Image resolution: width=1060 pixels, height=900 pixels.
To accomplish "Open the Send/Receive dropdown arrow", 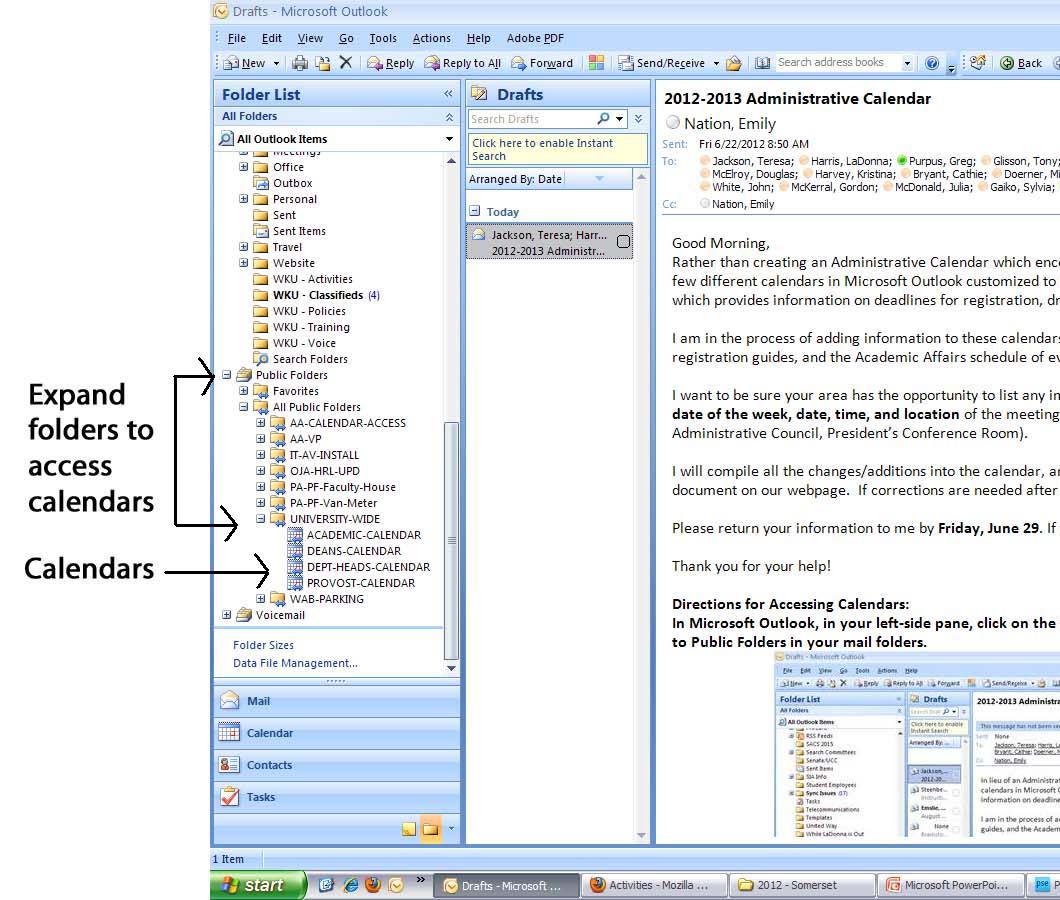I will [x=716, y=63].
